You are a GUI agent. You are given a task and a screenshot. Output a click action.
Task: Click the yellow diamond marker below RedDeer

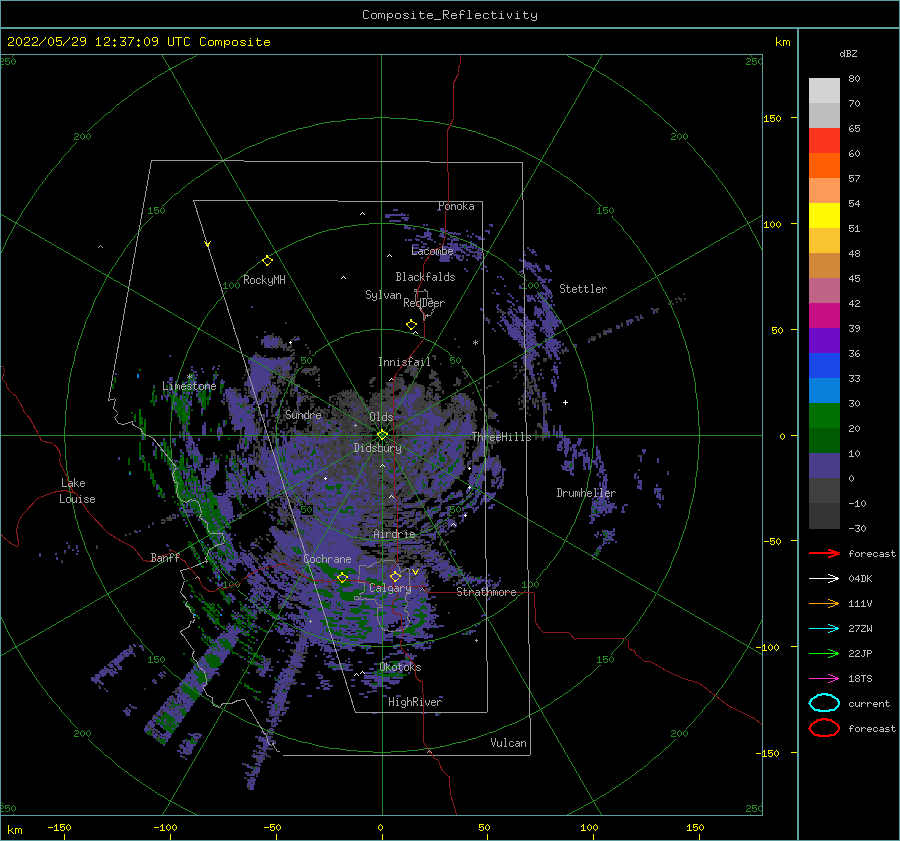tap(411, 324)
